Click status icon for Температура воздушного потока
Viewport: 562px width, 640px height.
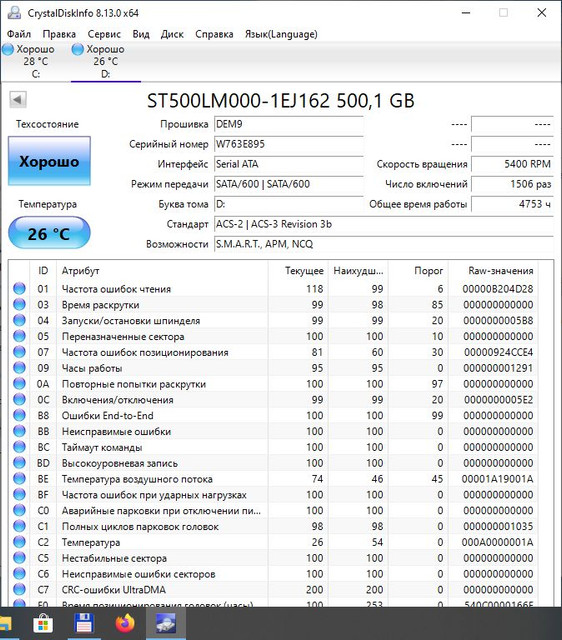19,479
